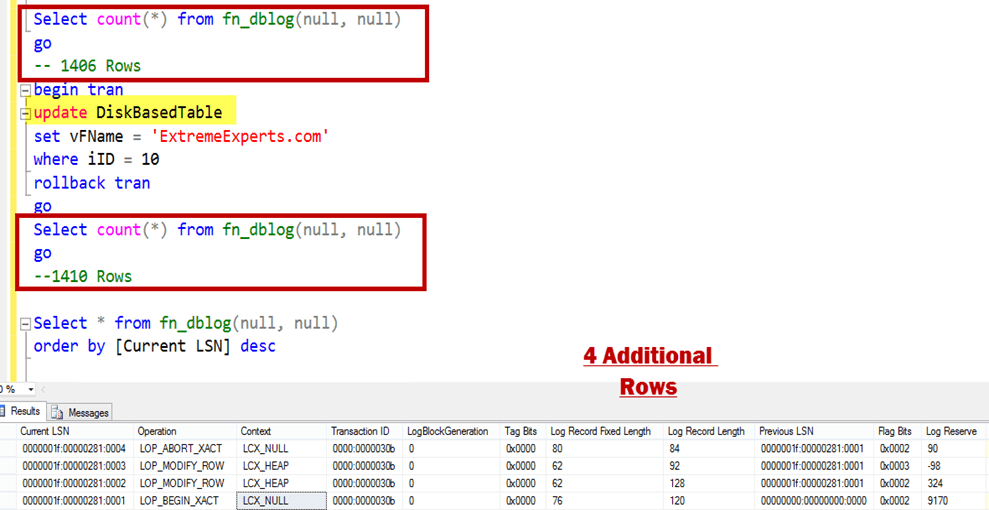Click the Log Reserve value 9170
Screen dimensions: 989x510
[939, 500]
